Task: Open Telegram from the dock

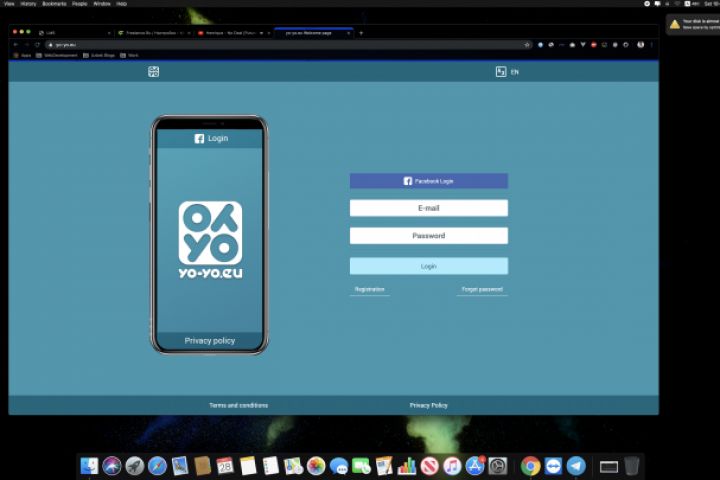Action: click(x=576, y=466)
